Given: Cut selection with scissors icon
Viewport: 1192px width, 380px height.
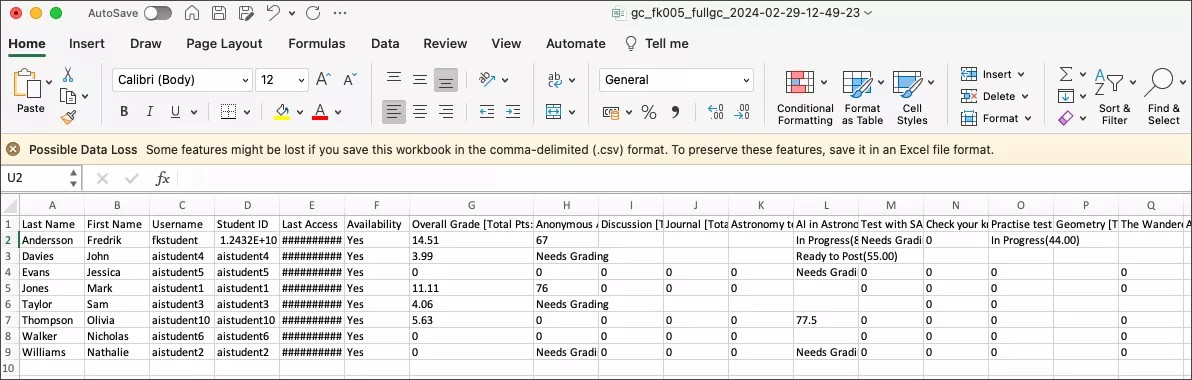Looking at the screenshot, I should point(68,74).
